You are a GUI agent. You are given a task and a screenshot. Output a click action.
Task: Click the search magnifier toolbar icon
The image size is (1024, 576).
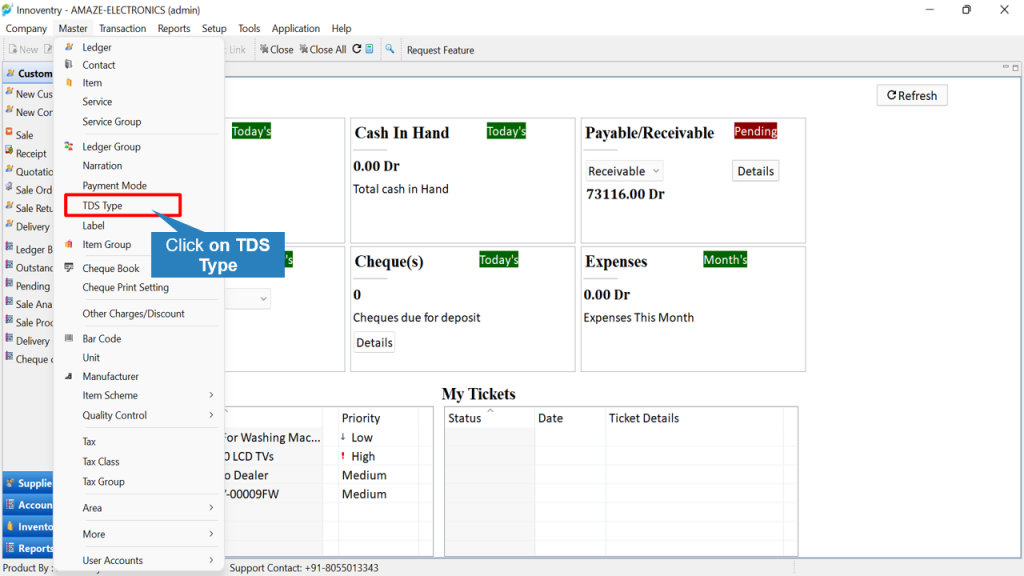click(390, 49)
